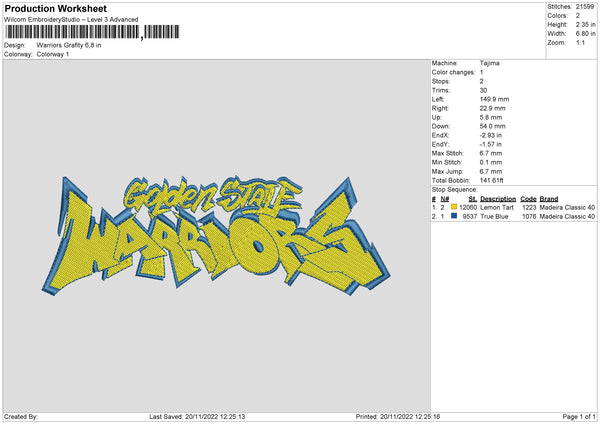Screen dimensions: 600x424
Task: Select 'Madeira Classic 40' in True Blue row
Action: click(x=567, y=217)
